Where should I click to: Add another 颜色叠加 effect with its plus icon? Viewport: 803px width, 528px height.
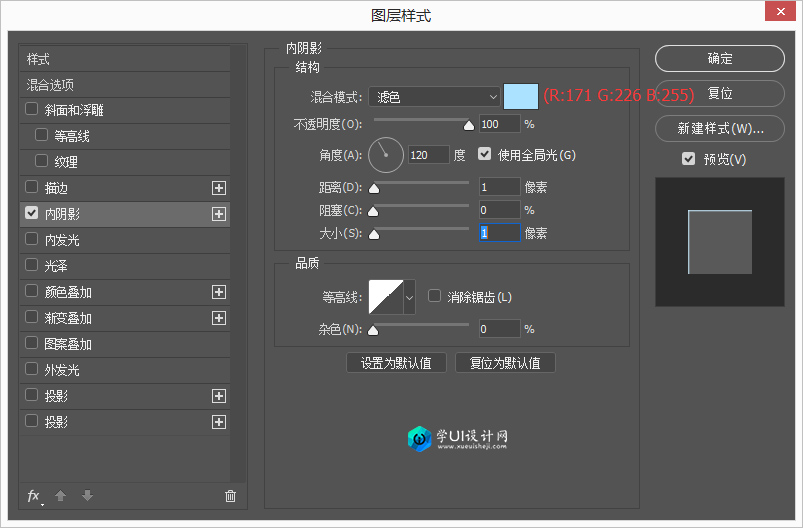tap(219, 292)
